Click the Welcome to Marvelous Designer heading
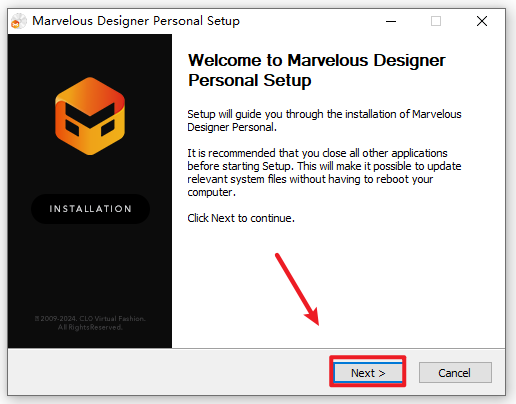This screenshot has height=404, width=516. click(317, 70)
